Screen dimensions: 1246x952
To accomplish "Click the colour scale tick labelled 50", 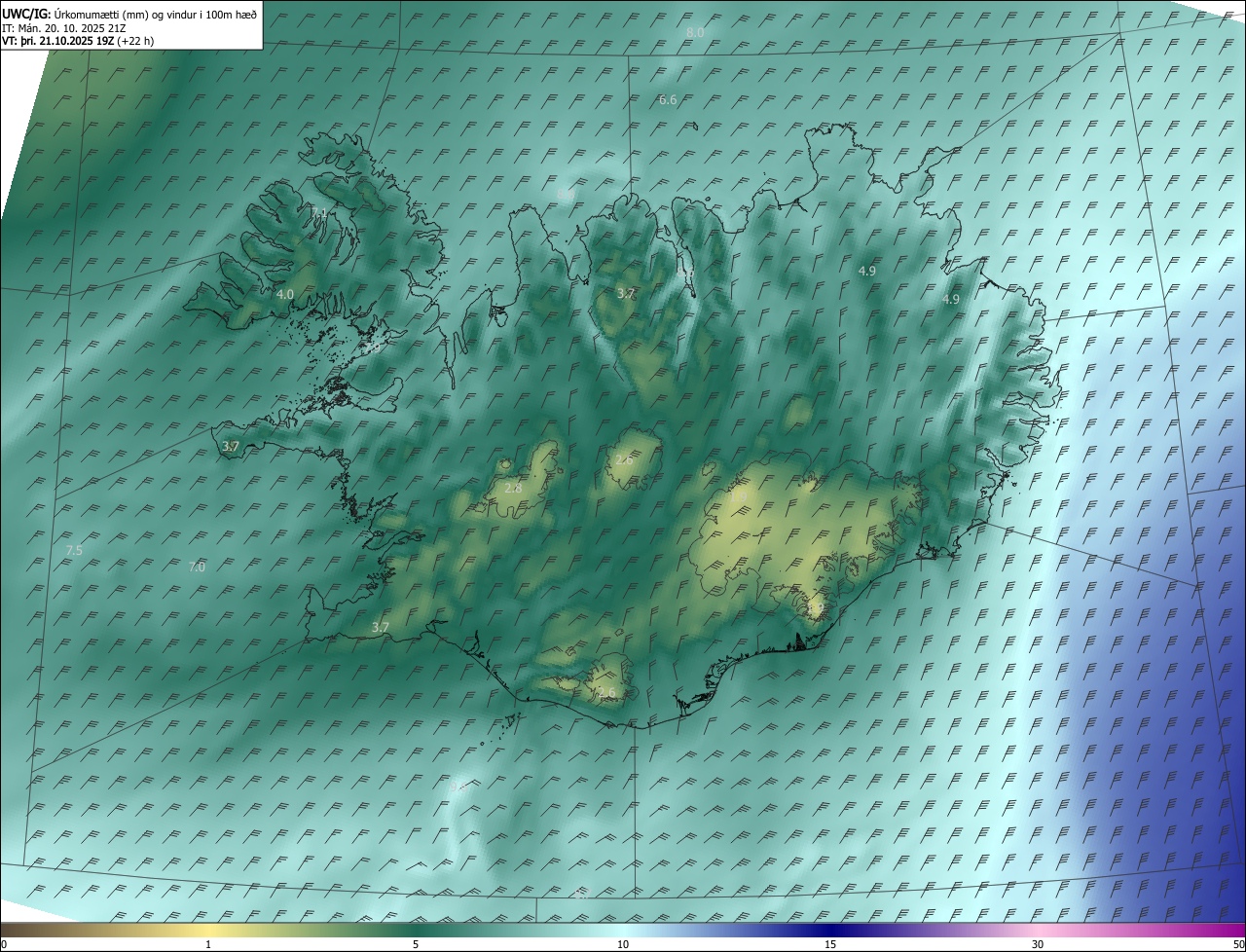I will point(1238,944).
